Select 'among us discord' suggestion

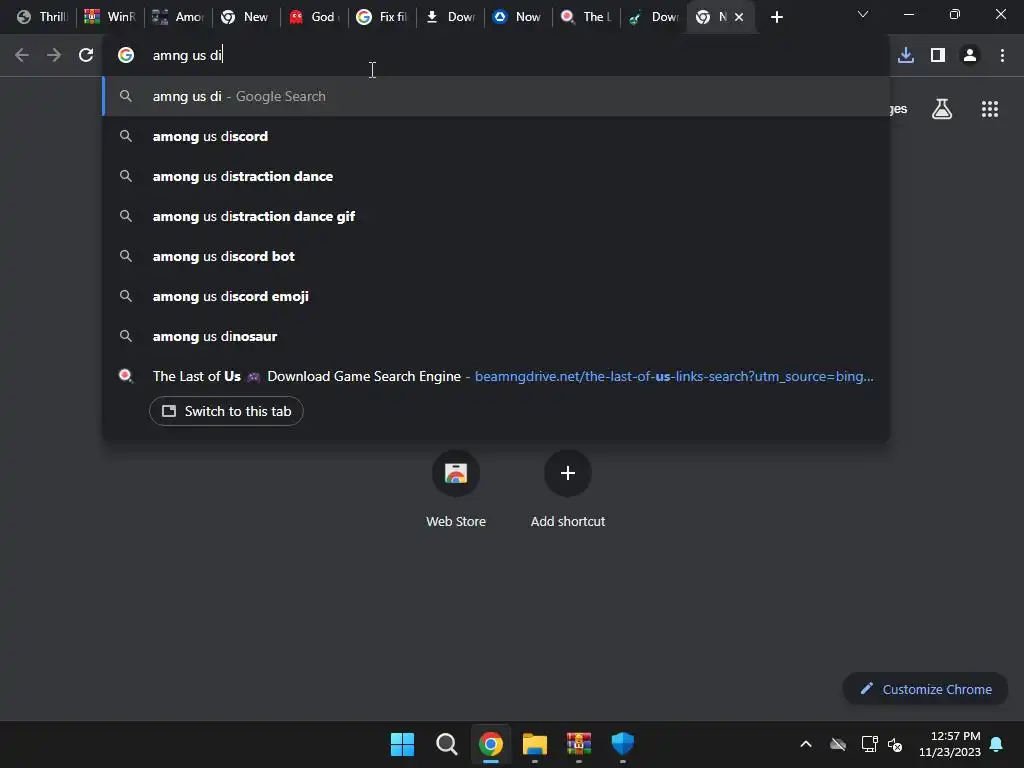[496, 136]
